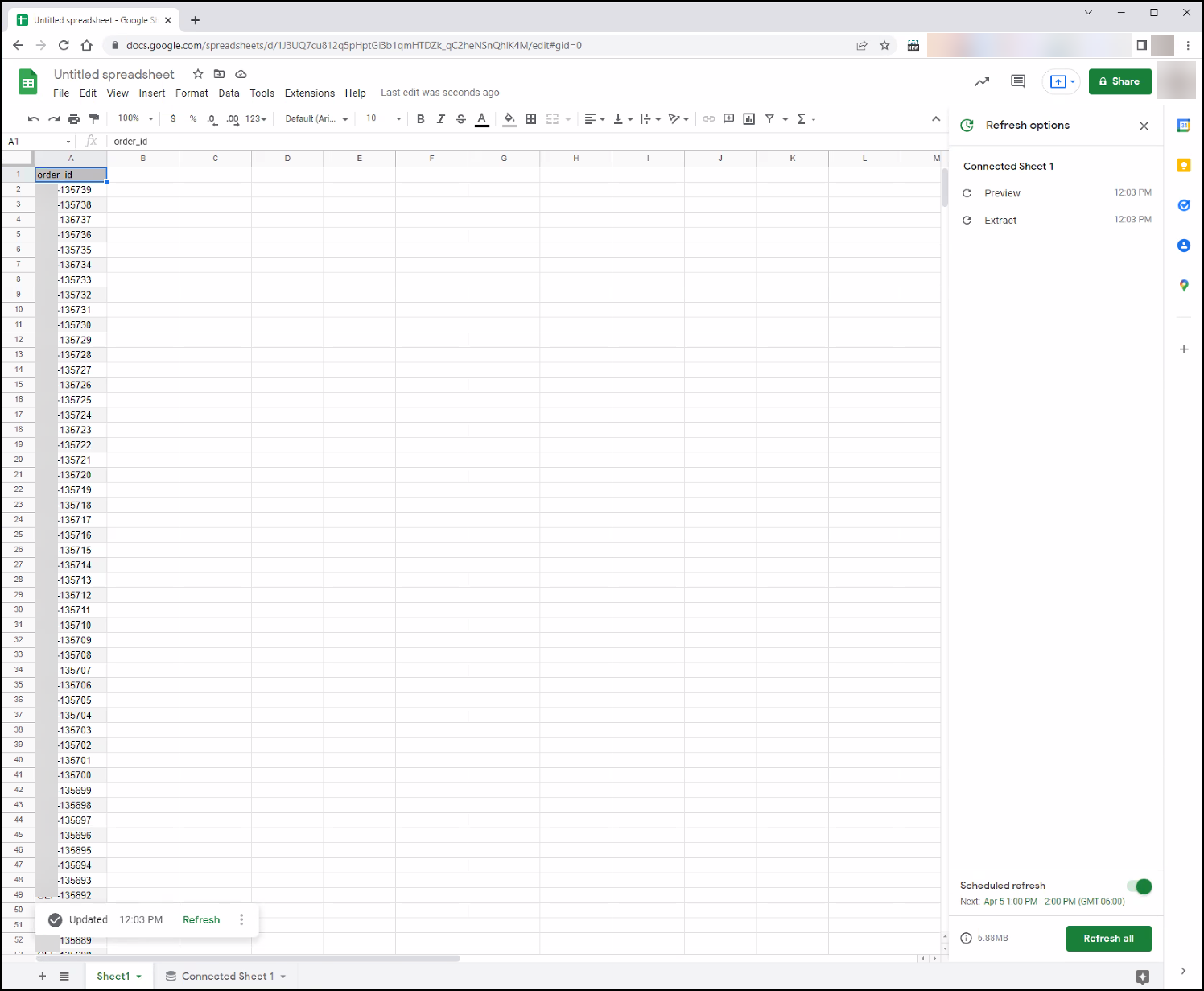Screen dimensions: 1204x991
Task: Open the text color picker
Action: pyautogui.click(x=482, y=119)
